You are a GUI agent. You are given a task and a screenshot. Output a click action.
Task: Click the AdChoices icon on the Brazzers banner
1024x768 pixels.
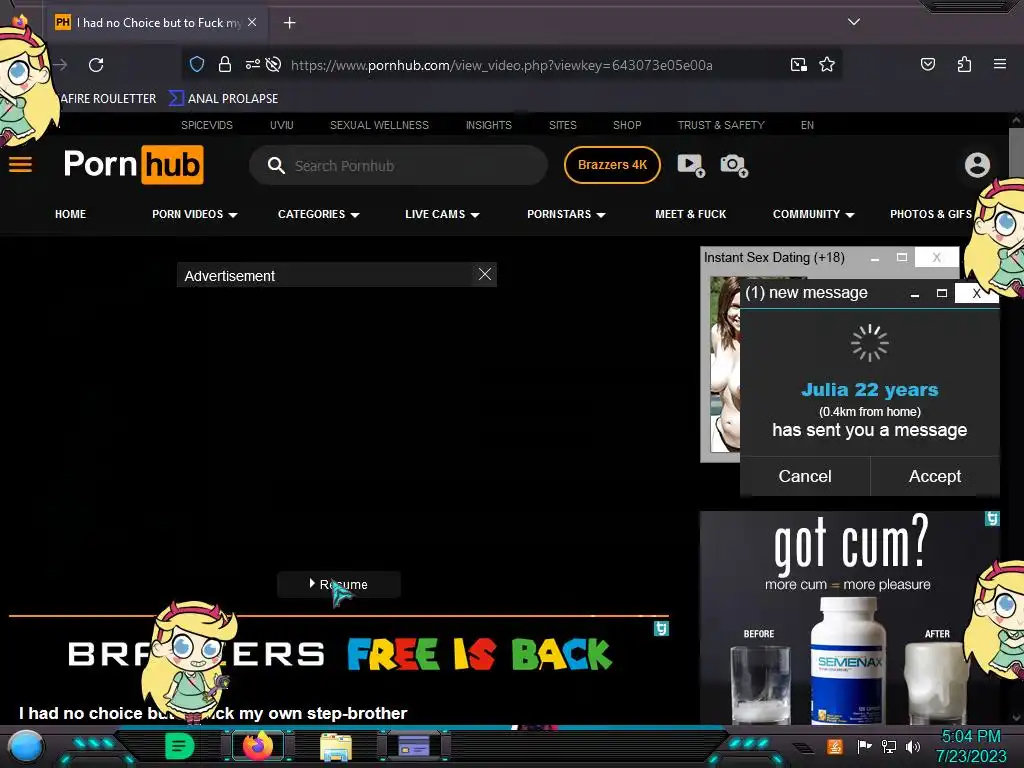click(x=661, y=628)
